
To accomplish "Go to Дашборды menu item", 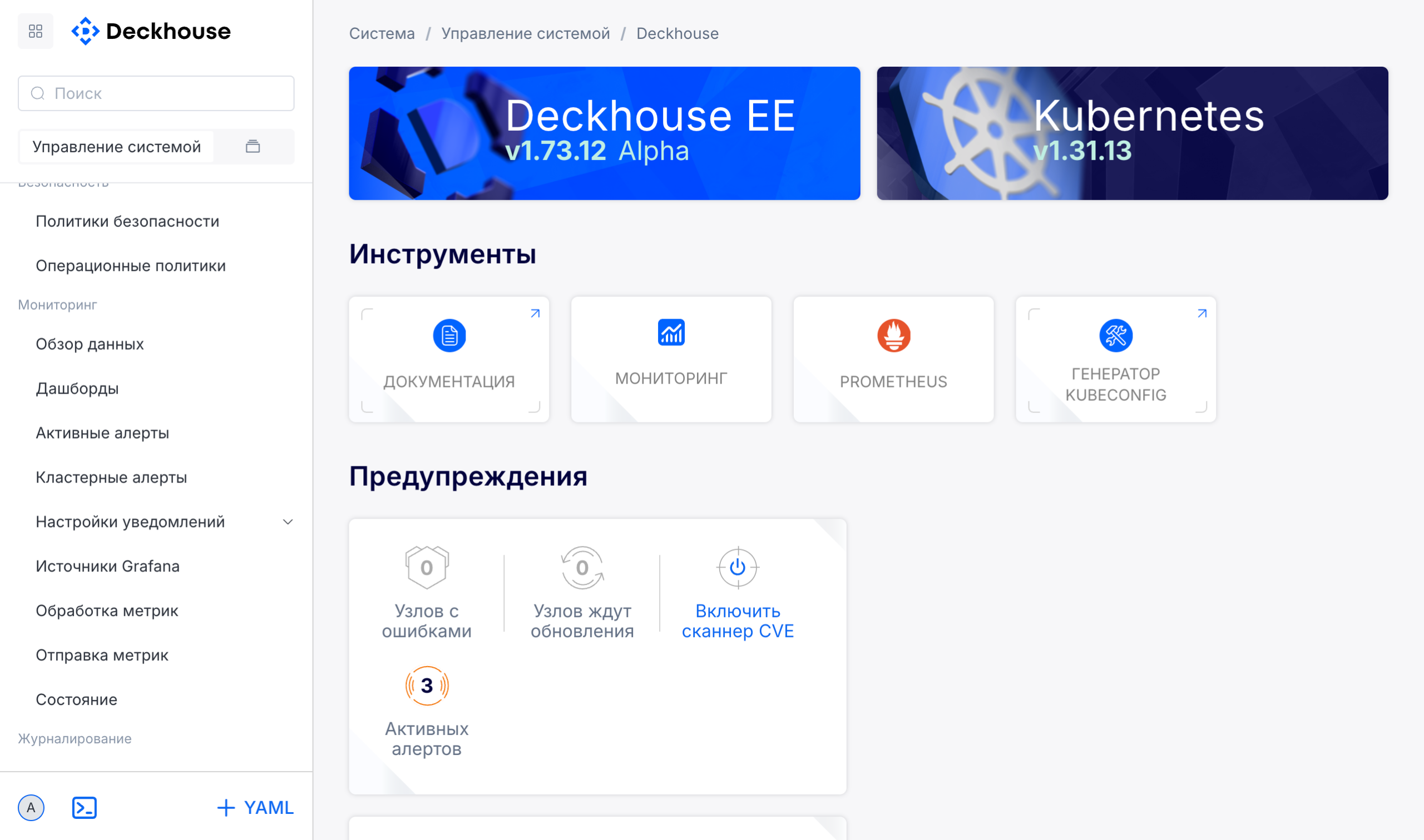I will click(77, 388).
